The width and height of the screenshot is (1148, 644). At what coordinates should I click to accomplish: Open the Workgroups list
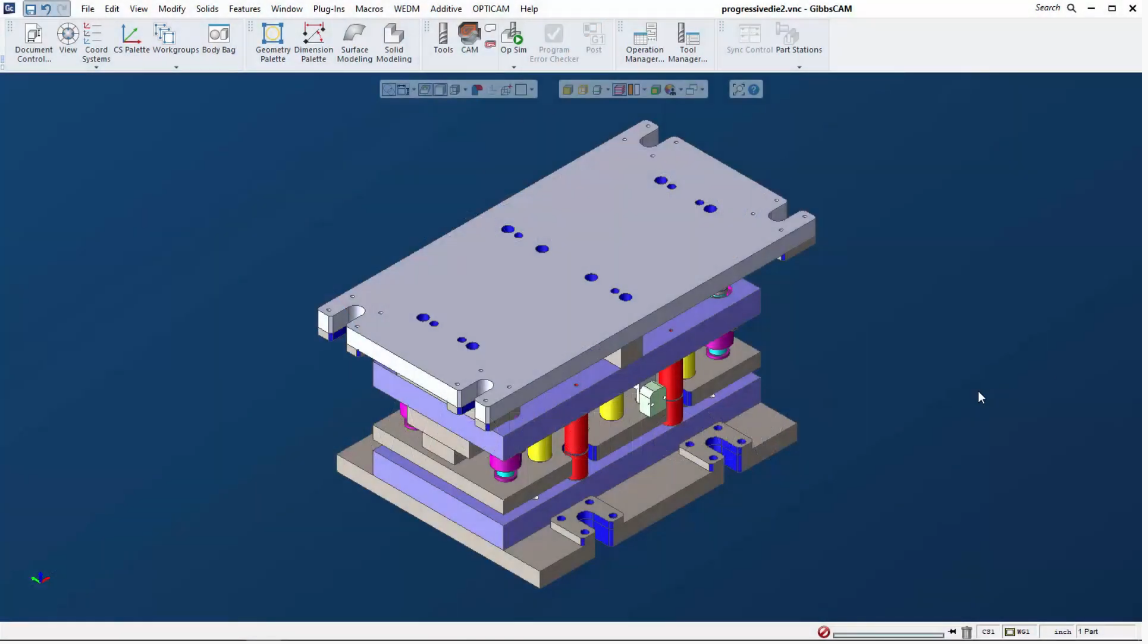pyautogui.click(x=176, y=38)
